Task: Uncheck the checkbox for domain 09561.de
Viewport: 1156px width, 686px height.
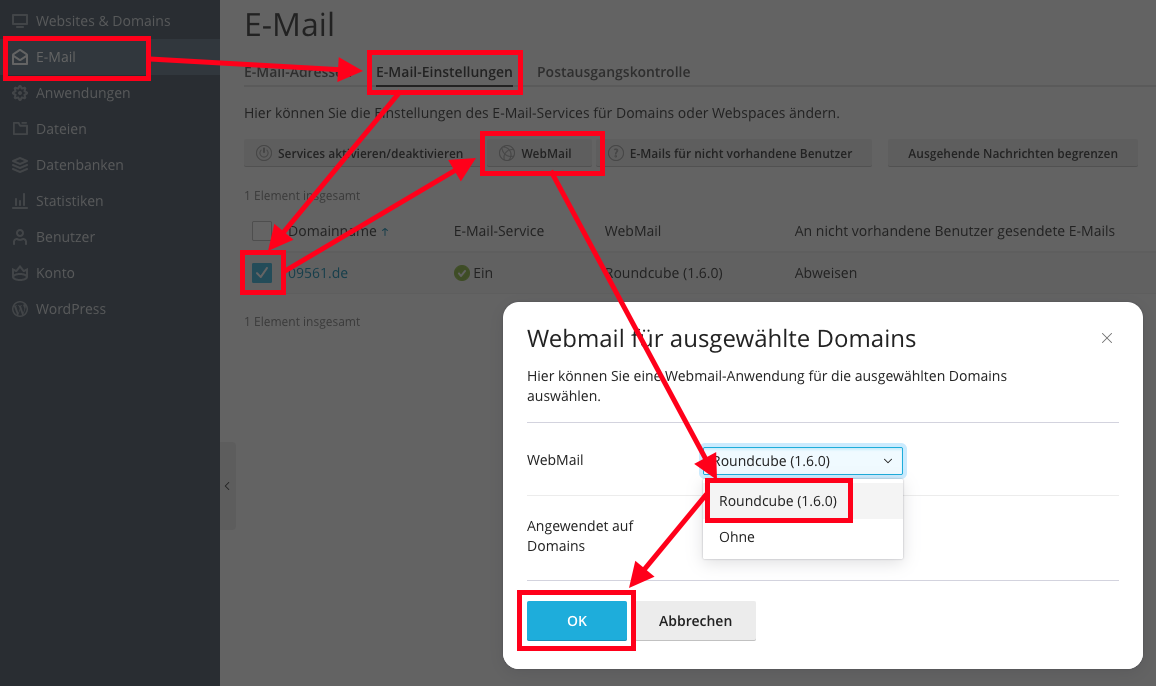Action: click(262, 273)
